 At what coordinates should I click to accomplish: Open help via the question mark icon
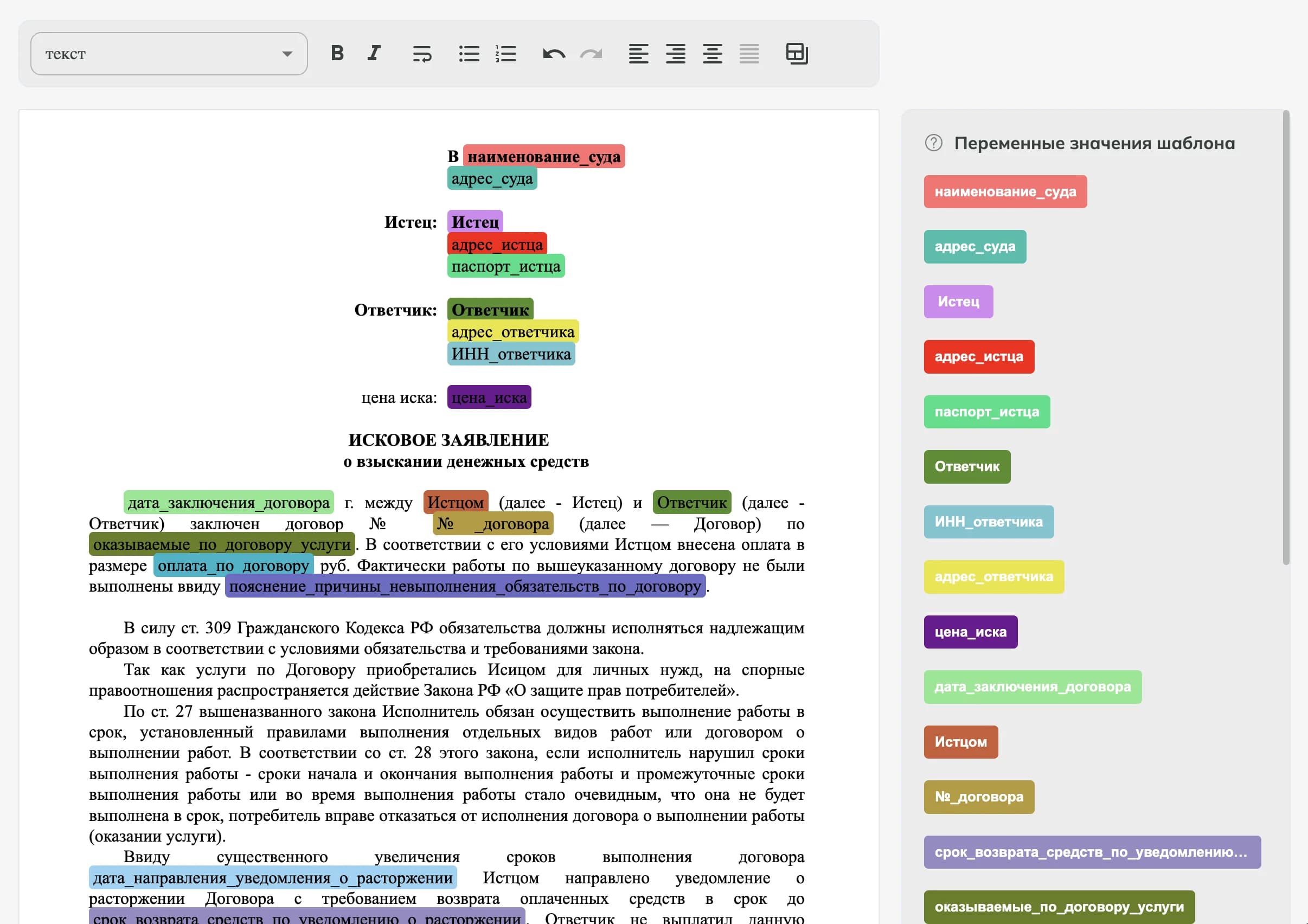pos(934,143)
